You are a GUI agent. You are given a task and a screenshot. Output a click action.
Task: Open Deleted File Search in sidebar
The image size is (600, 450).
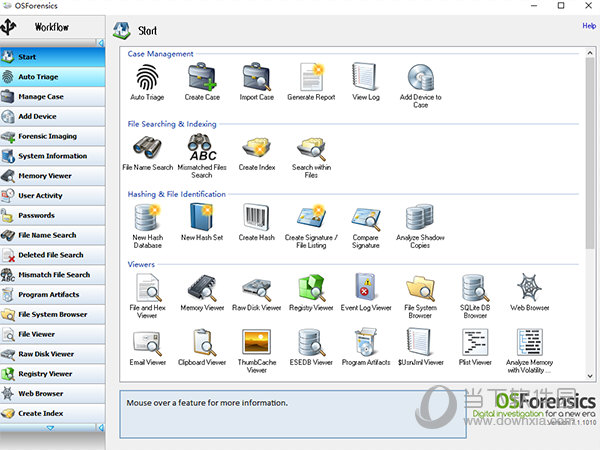pos(52,255)
